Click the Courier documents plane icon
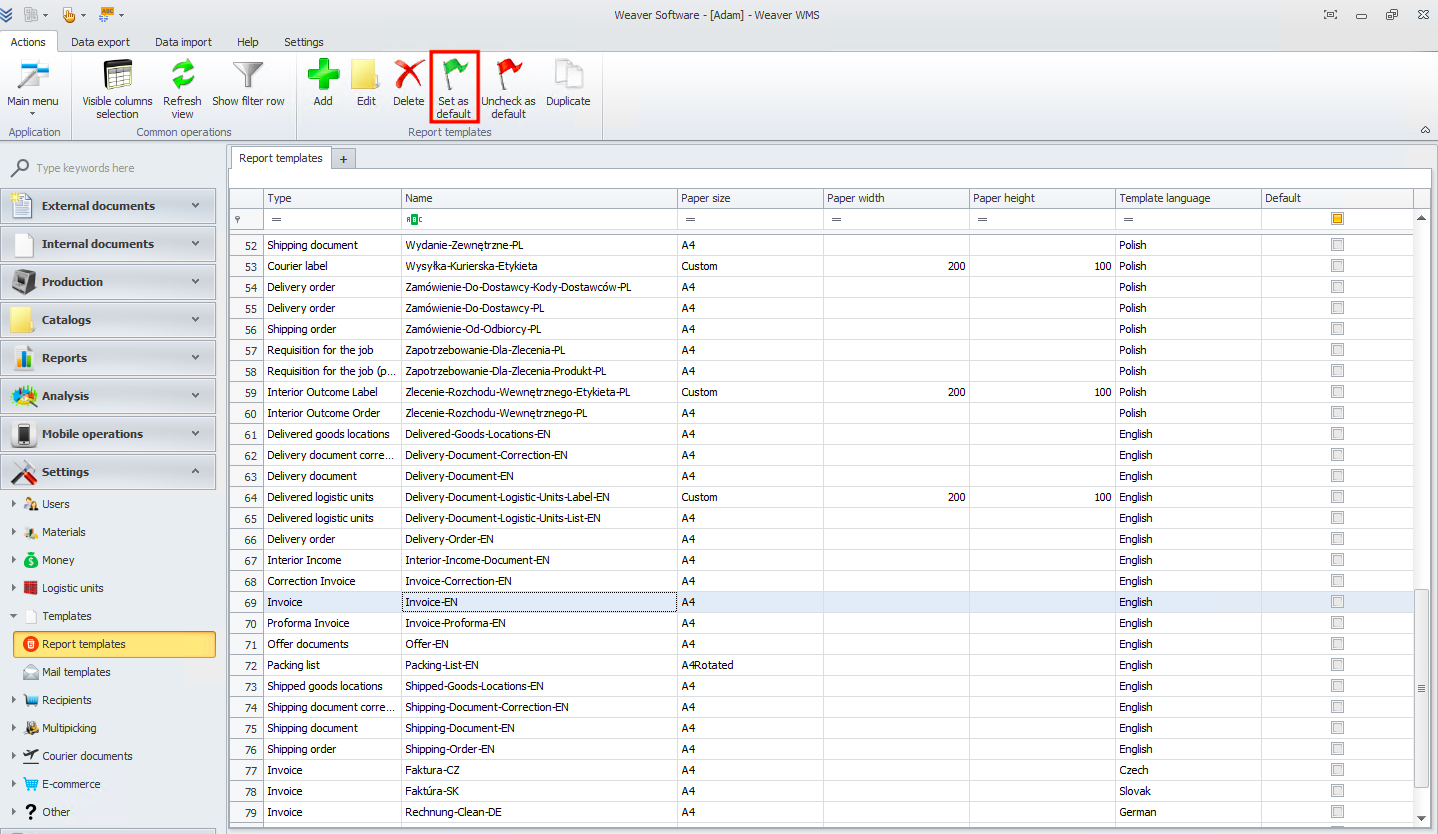The height and width of the screenshot is (834, 1438). [x=31, y=756]
